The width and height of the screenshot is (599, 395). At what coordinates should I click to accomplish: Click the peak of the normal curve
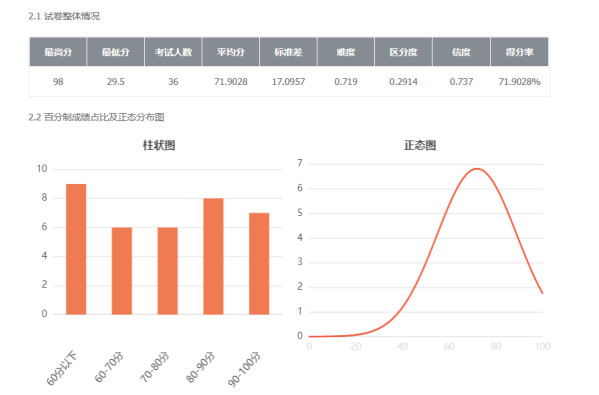click(x=477, y=168)
